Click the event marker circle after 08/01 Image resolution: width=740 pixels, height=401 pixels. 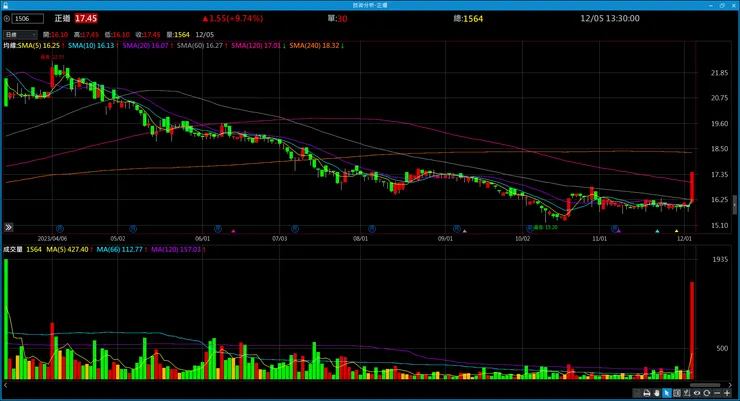click(372, 229)
